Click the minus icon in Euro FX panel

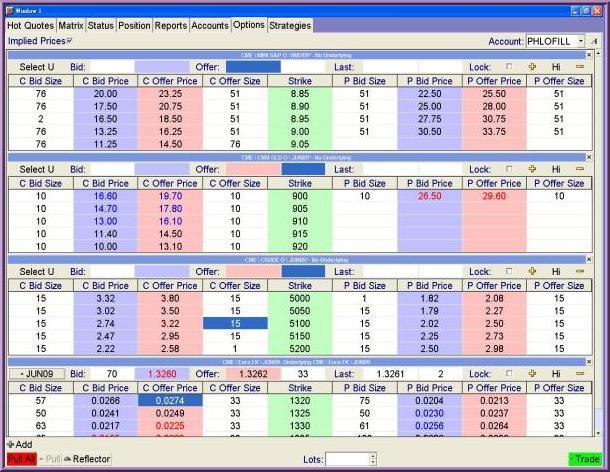pyautogui.click(x=580, y=373)
